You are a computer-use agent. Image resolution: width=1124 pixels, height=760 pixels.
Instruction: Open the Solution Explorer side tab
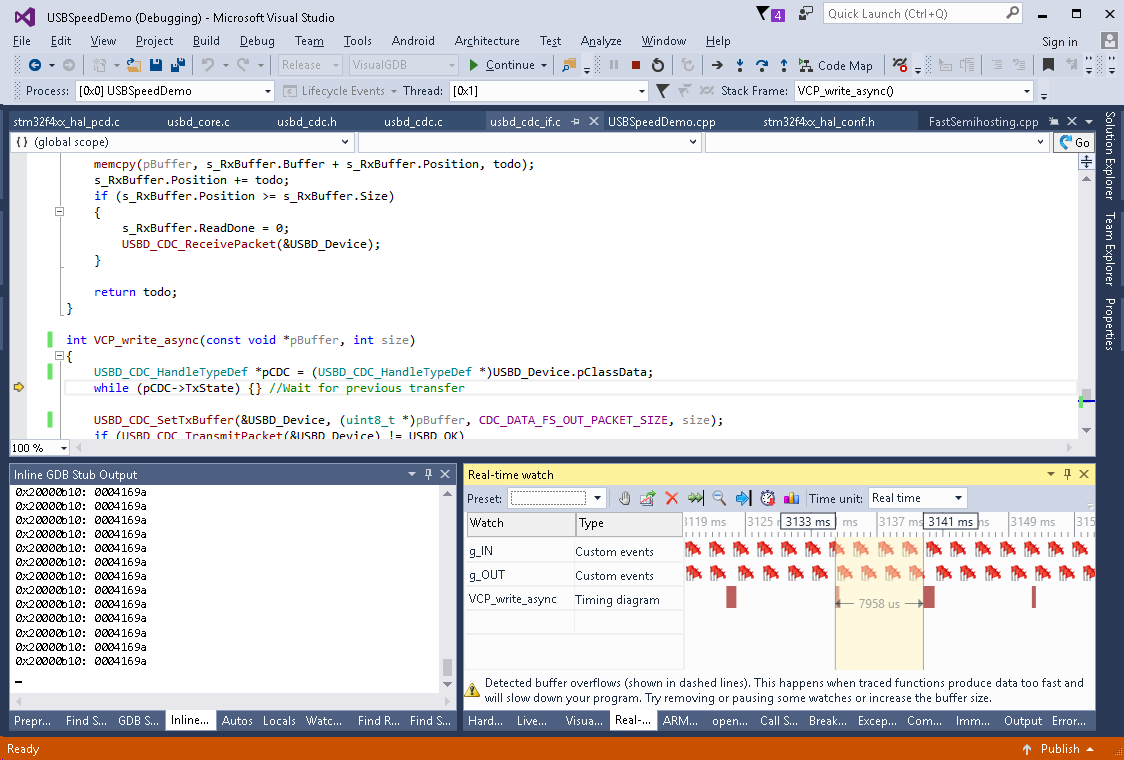tap(1110, 155)
